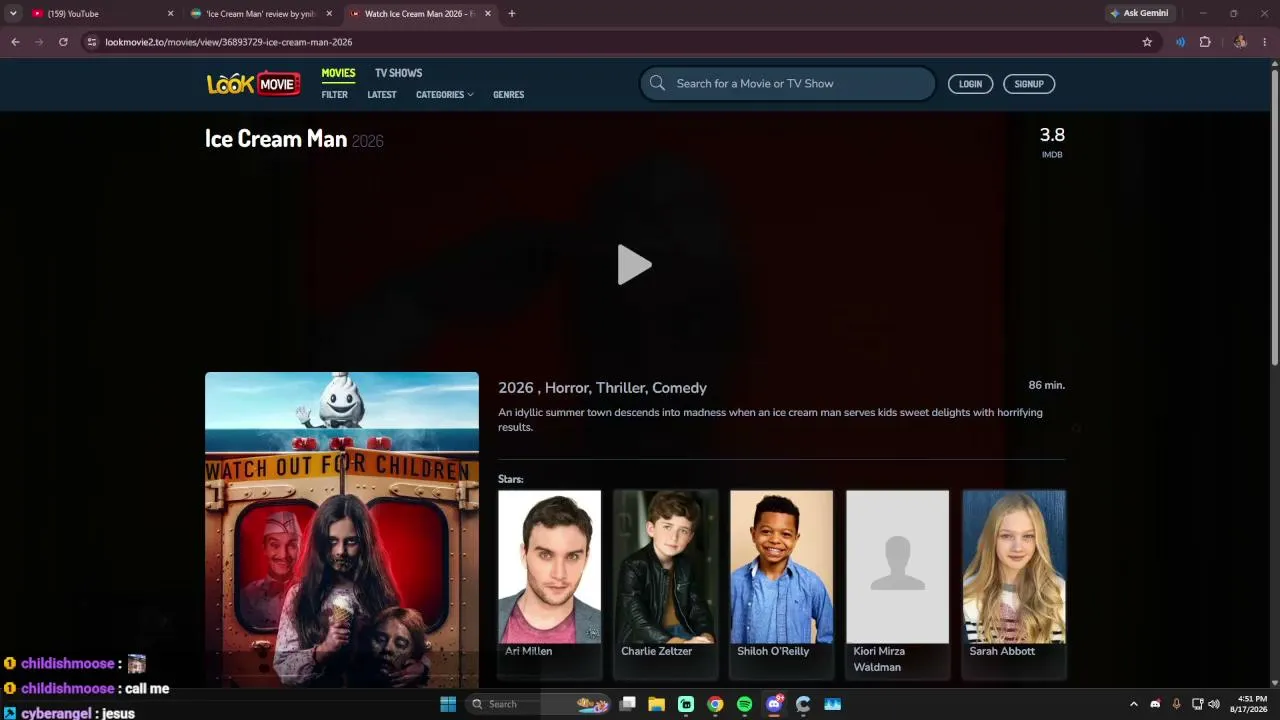Click the LookMovie logo

pyautogui.click(x=254, y=84)
